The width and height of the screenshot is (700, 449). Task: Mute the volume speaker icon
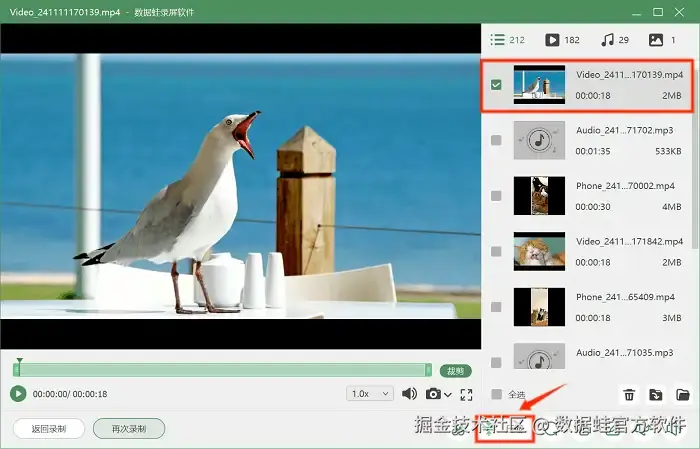tap(409, 394)
